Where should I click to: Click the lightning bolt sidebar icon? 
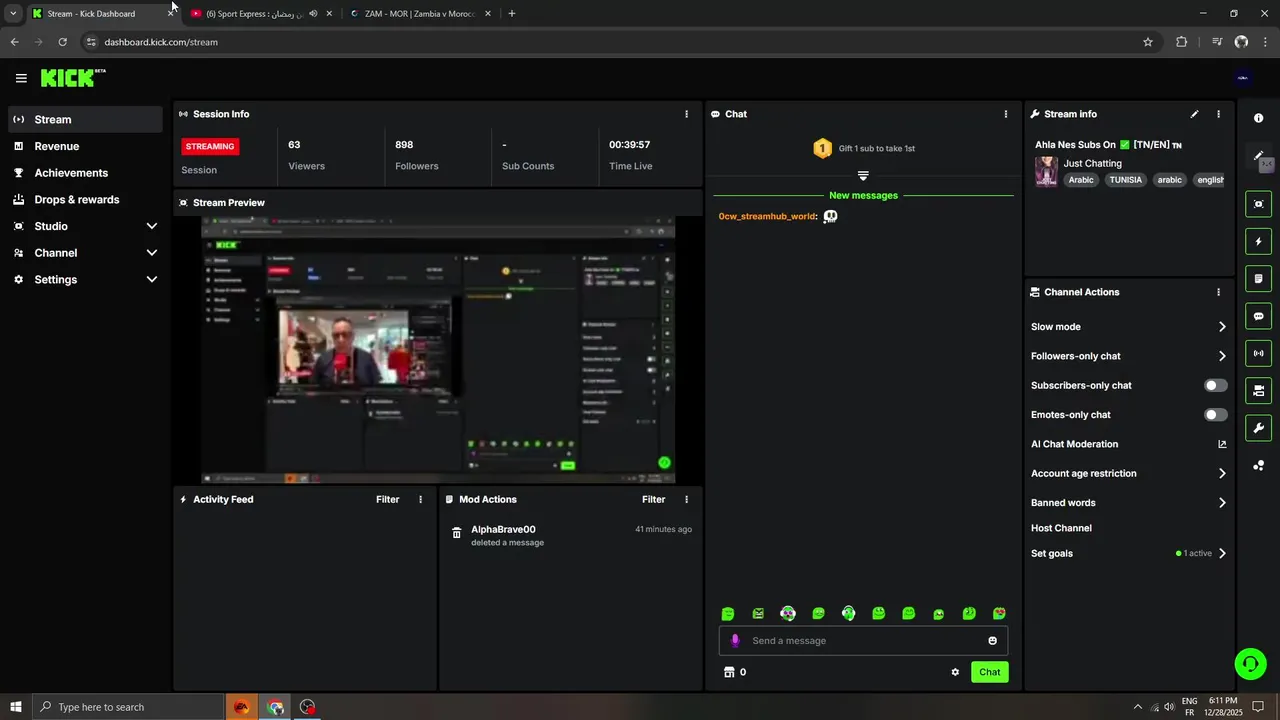click(x=1258, y=242)
